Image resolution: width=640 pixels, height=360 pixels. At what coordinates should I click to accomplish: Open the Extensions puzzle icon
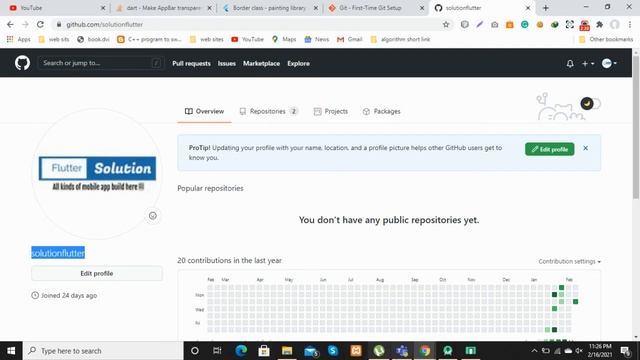pyautogui.click(x=599, y=24)
